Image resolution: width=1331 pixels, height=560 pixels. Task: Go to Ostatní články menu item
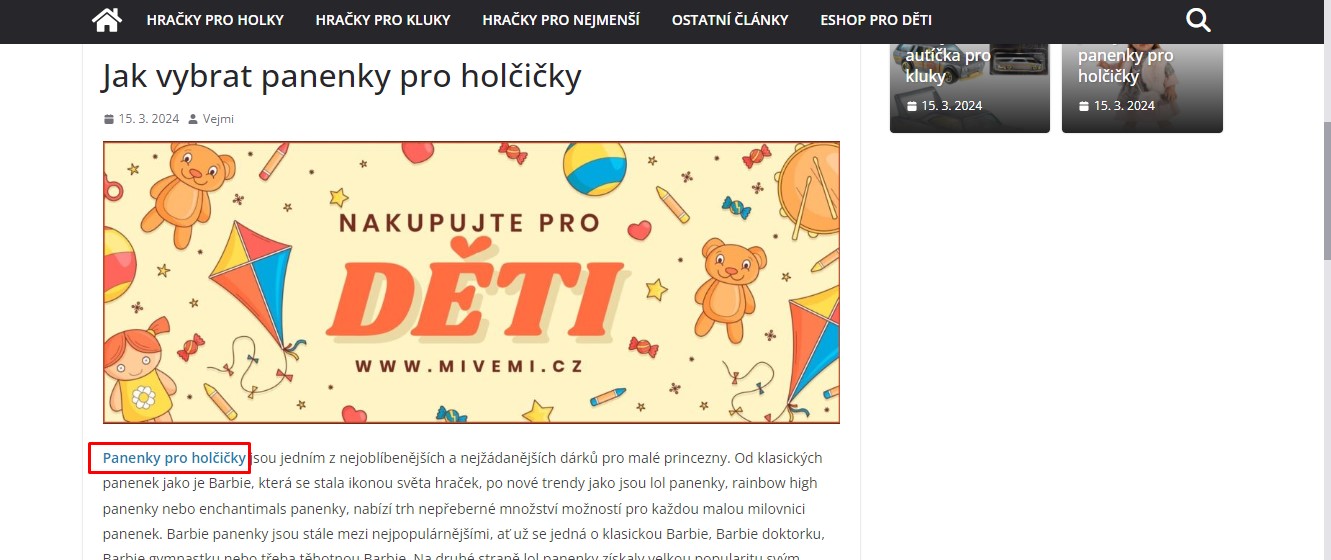730,20
